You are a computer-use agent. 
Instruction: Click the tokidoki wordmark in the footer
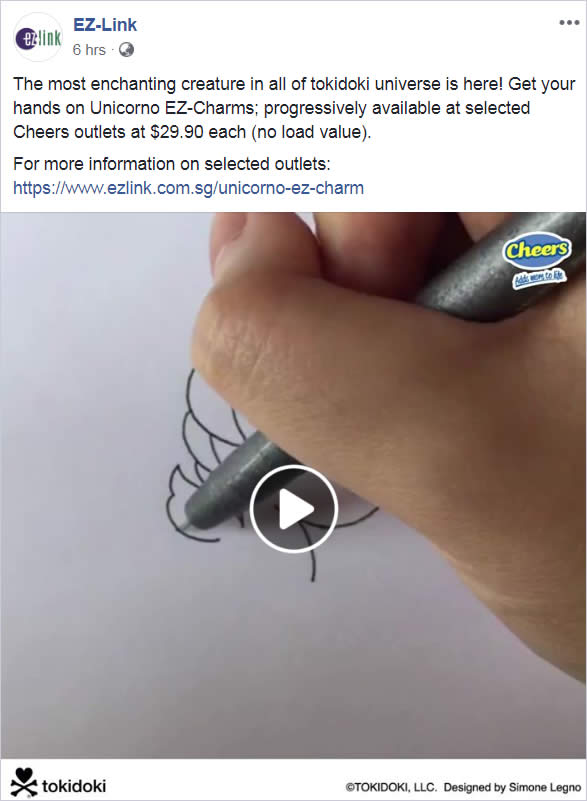[74, 785]
